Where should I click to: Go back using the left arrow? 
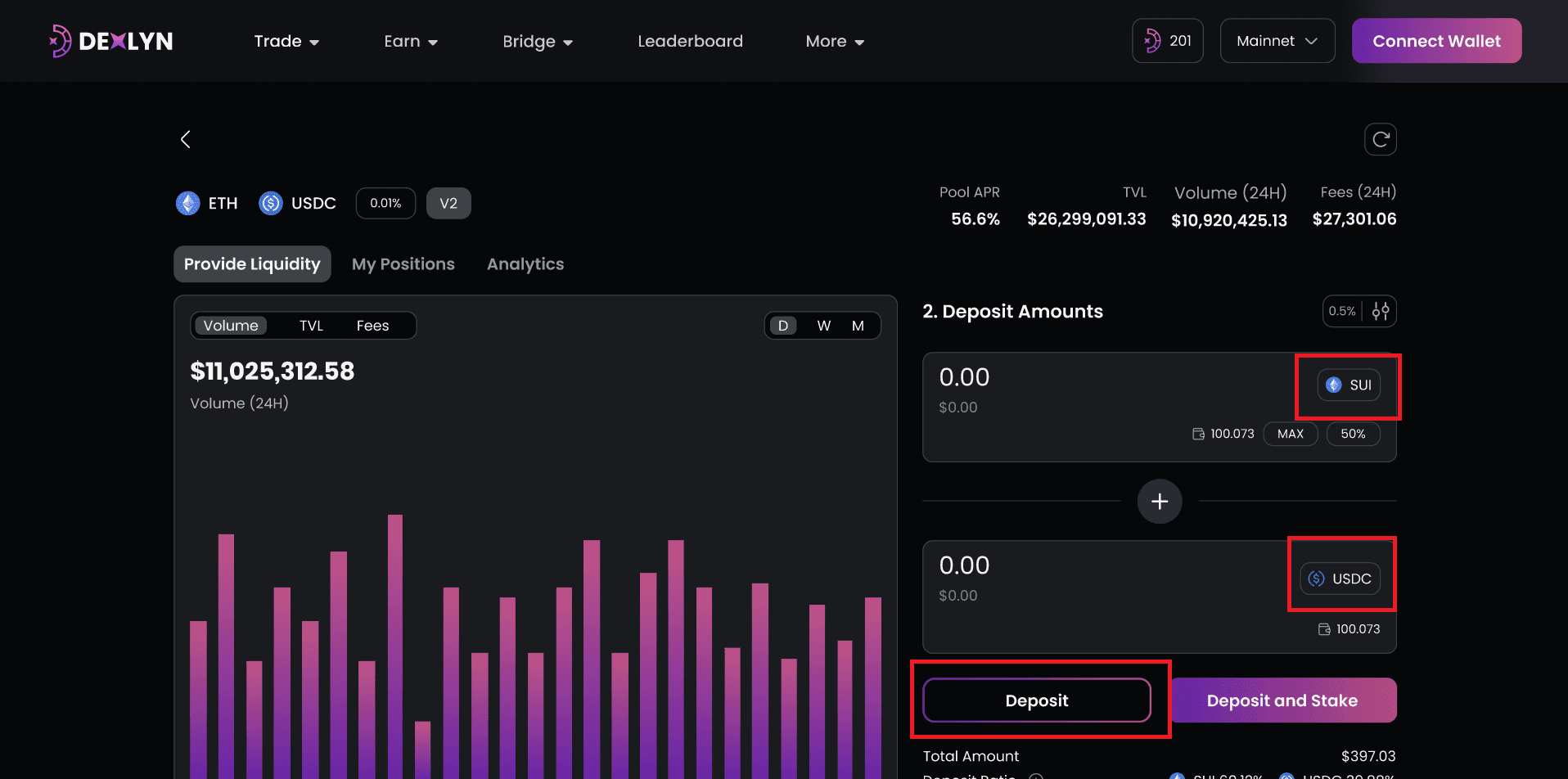[186, 140]
